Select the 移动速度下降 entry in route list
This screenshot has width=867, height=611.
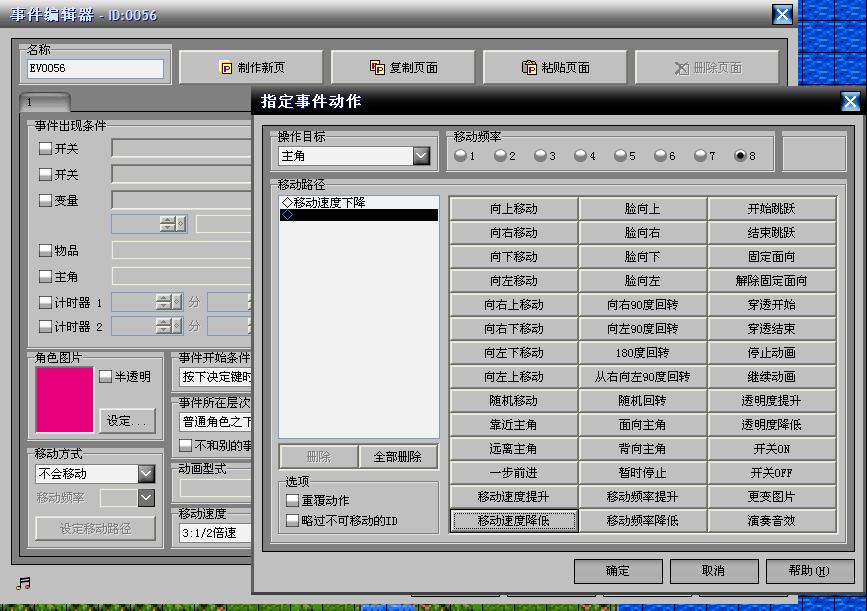359,202
